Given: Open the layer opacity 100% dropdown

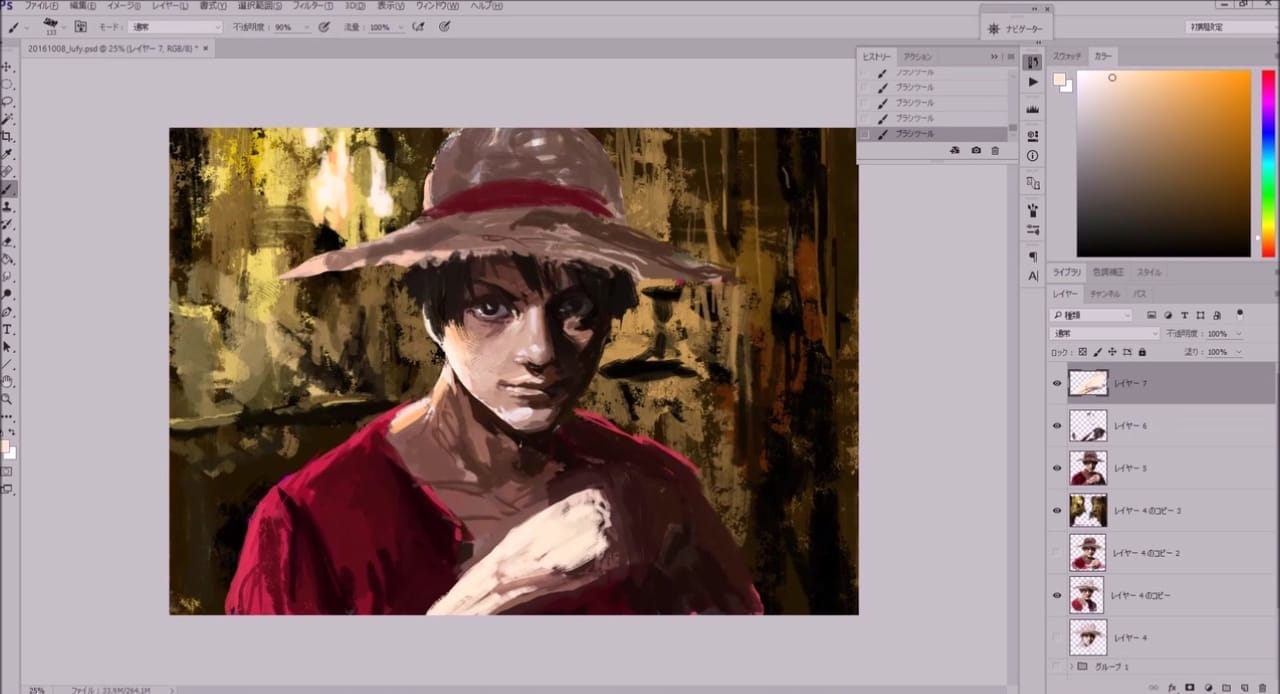Looking at the screenshot, I should 1239,334.
